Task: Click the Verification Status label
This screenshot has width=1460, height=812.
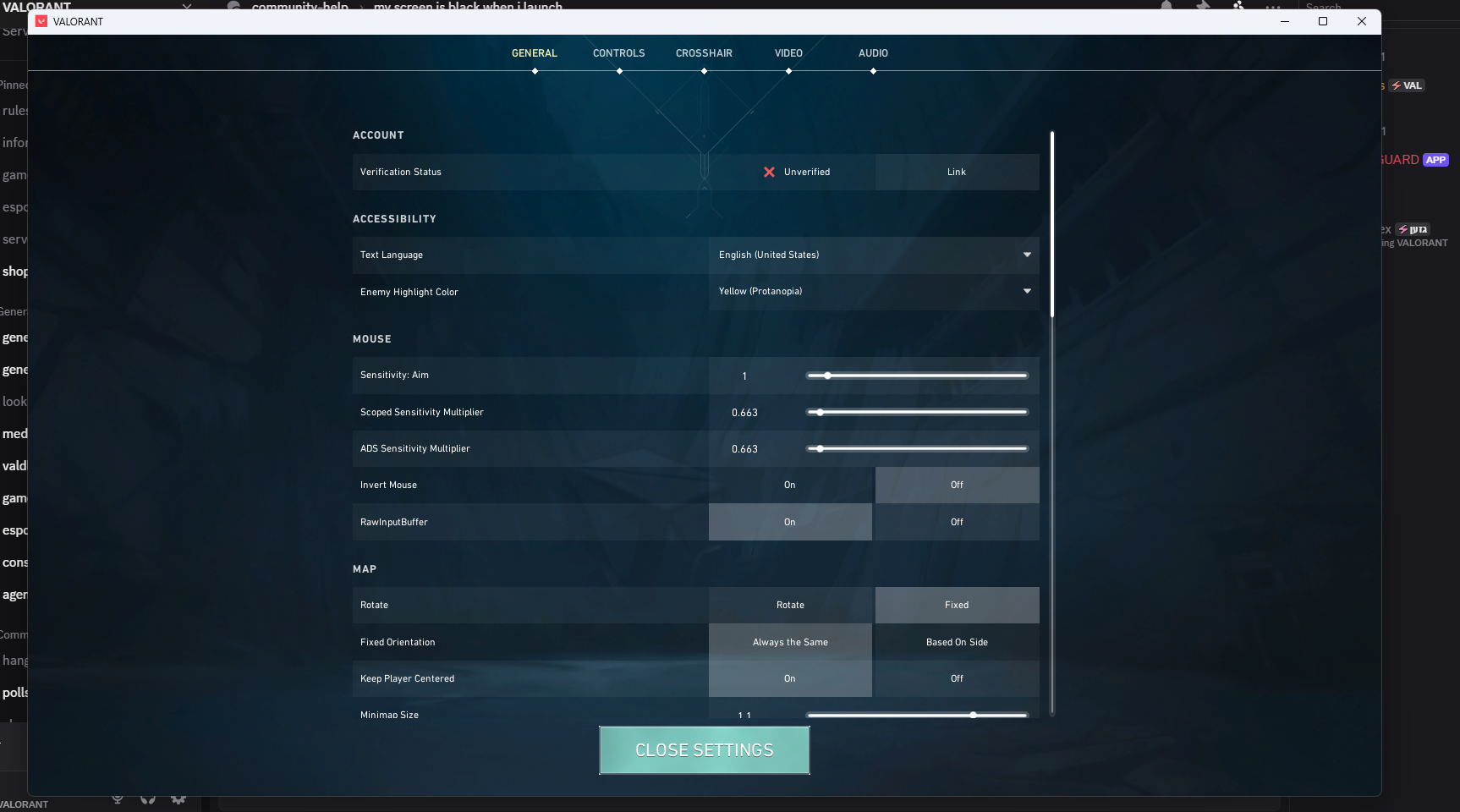Action: click(x=401, y=173)
